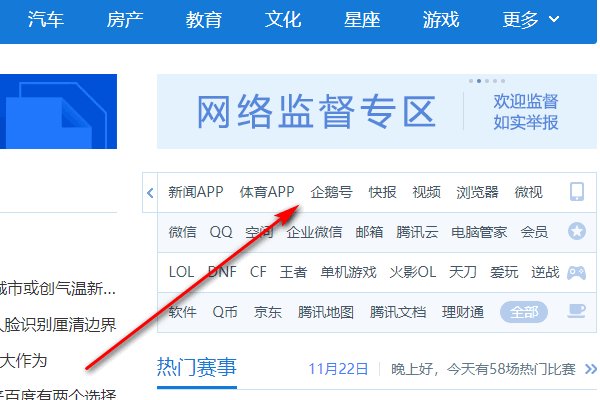600x400 pixels.
Task: Open 爱玩 link
Action: click(x=504, y=272)
